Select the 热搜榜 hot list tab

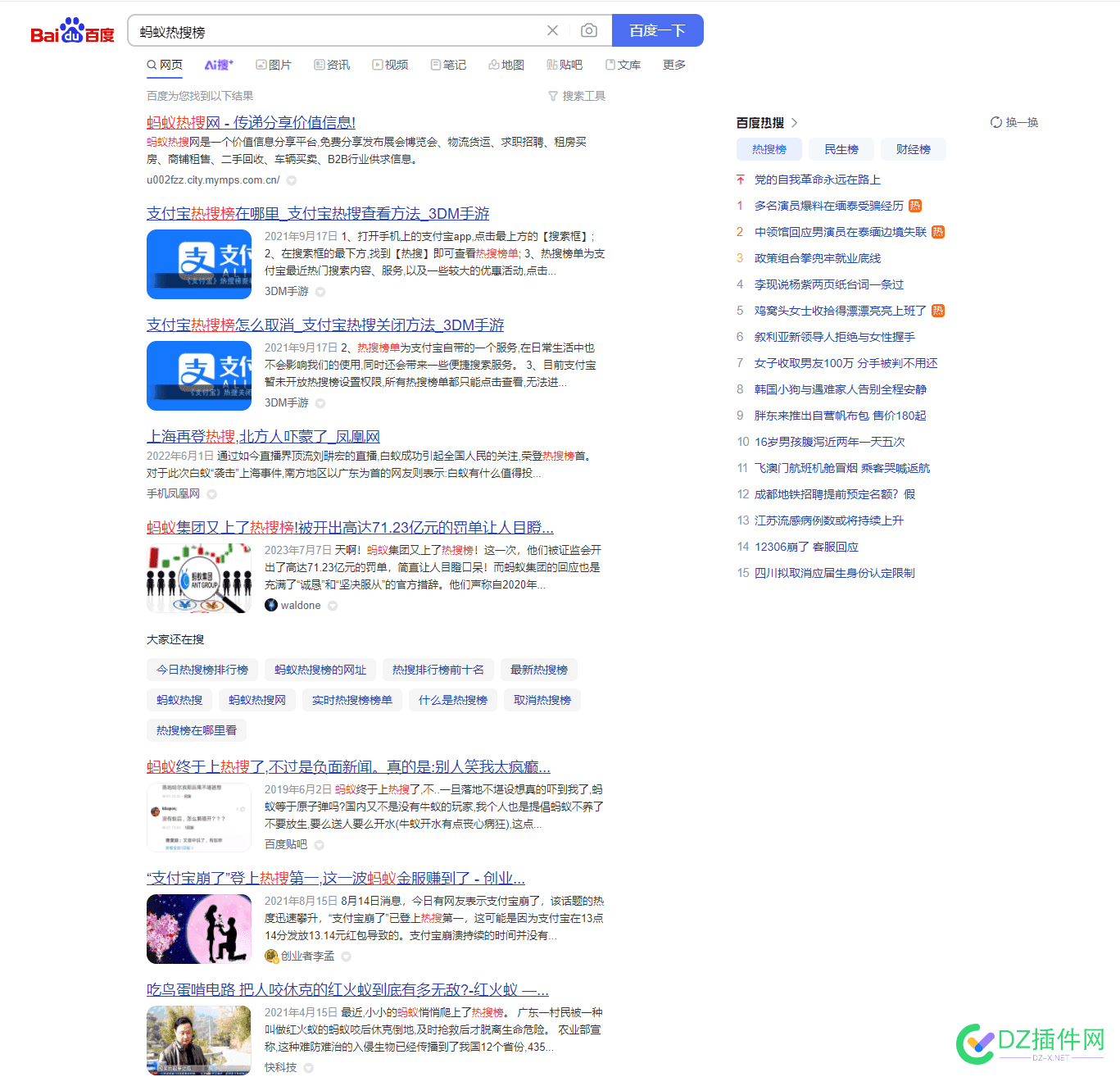click(769, 149)
